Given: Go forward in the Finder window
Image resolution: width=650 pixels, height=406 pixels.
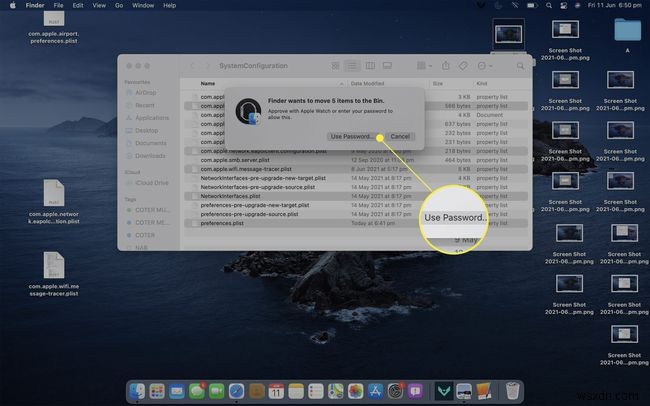Looking at the screenshot, I should point(208,66).
